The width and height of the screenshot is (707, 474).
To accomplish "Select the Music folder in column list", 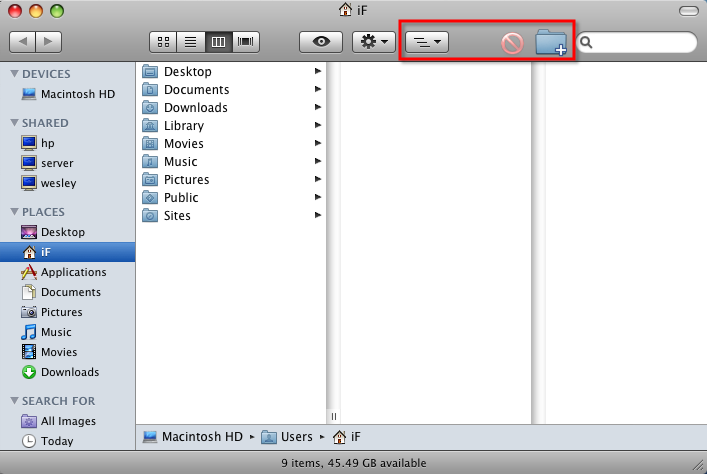I will (231, 161).
